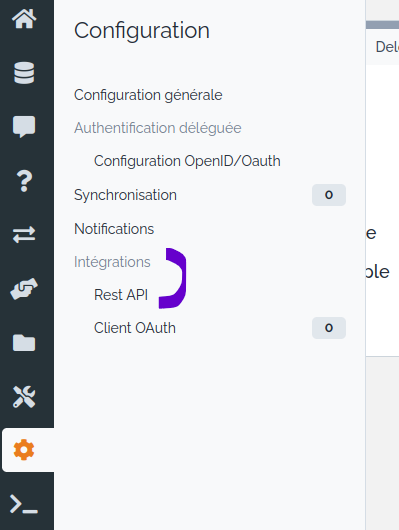
Task: Click the Intégrations section heading
Action: coord(112,262)
